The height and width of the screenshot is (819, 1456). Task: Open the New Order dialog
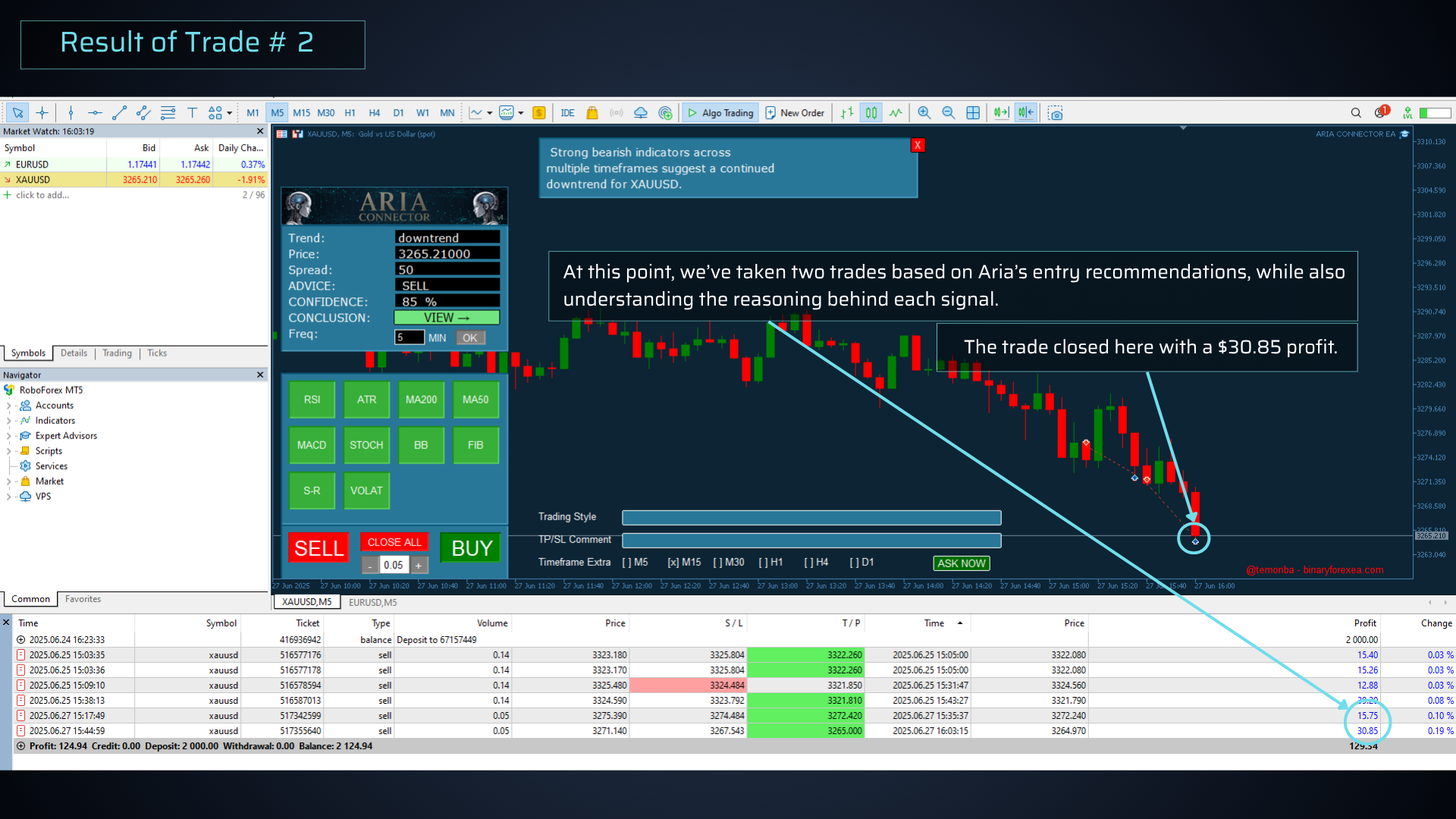coord(795,113)
